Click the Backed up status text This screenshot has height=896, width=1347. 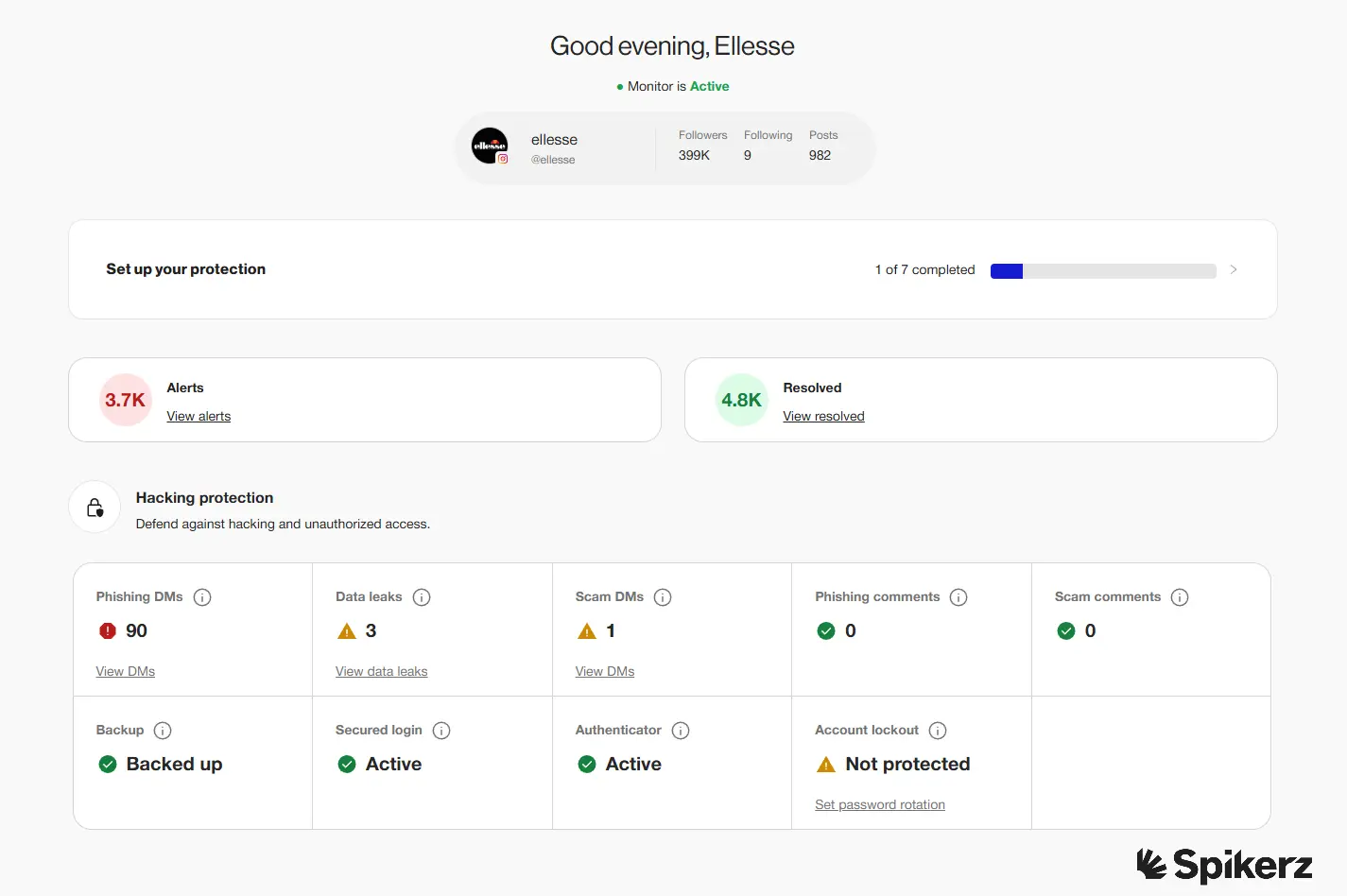coord(174,764)
